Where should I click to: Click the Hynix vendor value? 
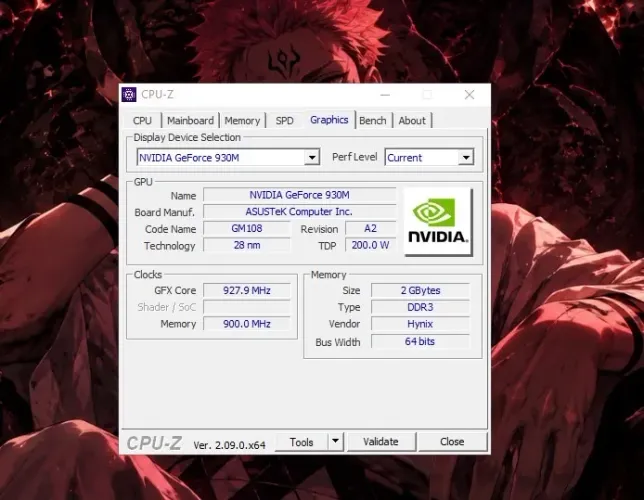click(x=421, y=324)
